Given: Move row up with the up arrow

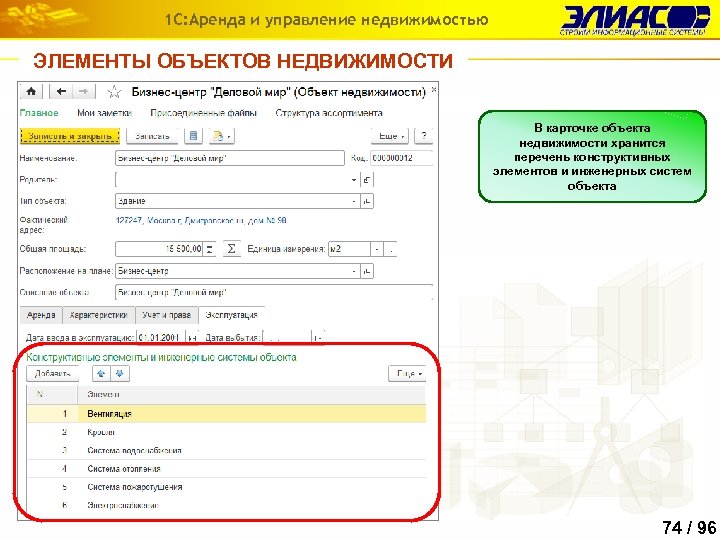Looking at the screenshot, I should (101, 373).
